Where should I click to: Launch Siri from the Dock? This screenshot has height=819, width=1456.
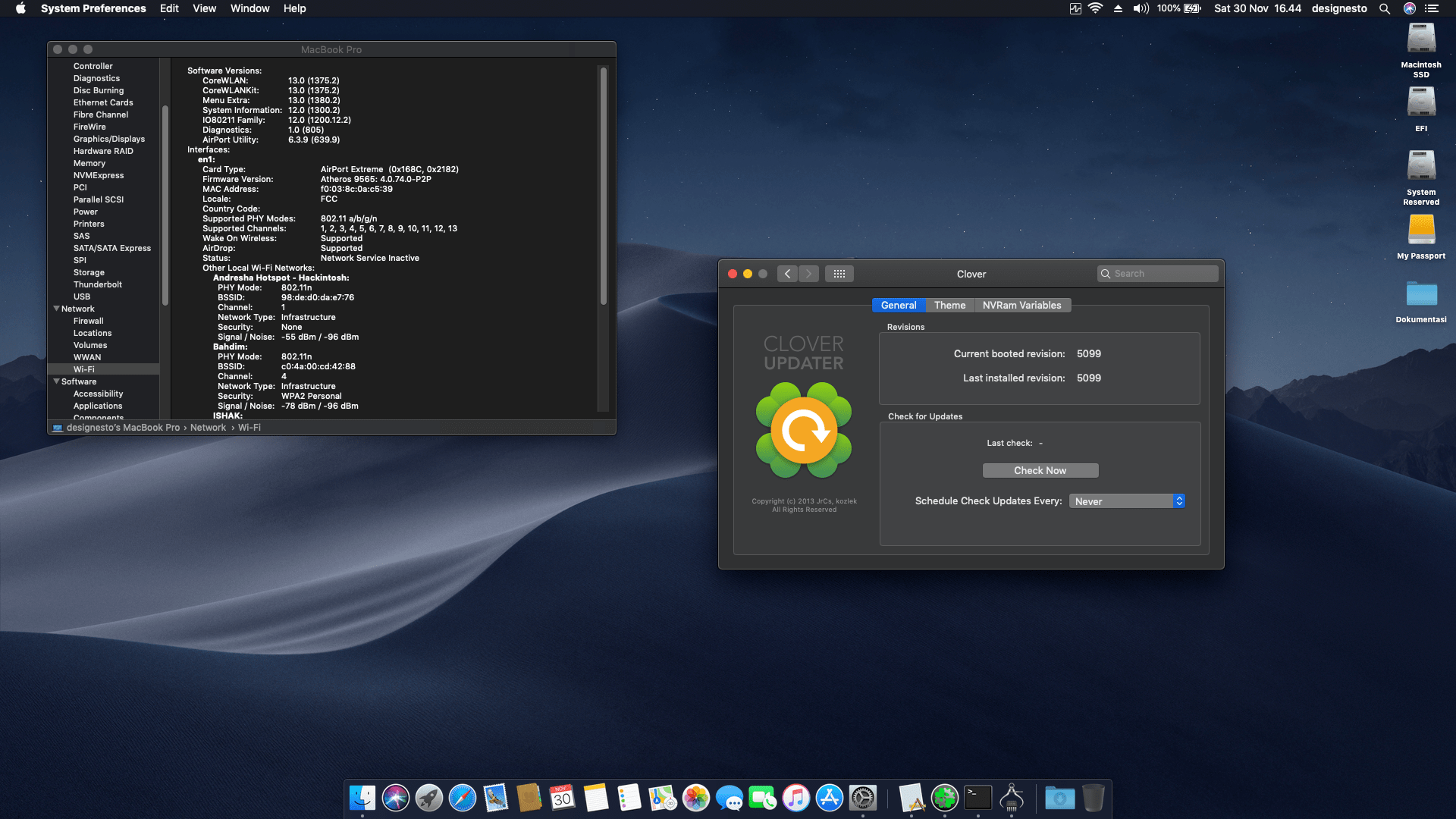pyautogui.click(x=396, y=798)
